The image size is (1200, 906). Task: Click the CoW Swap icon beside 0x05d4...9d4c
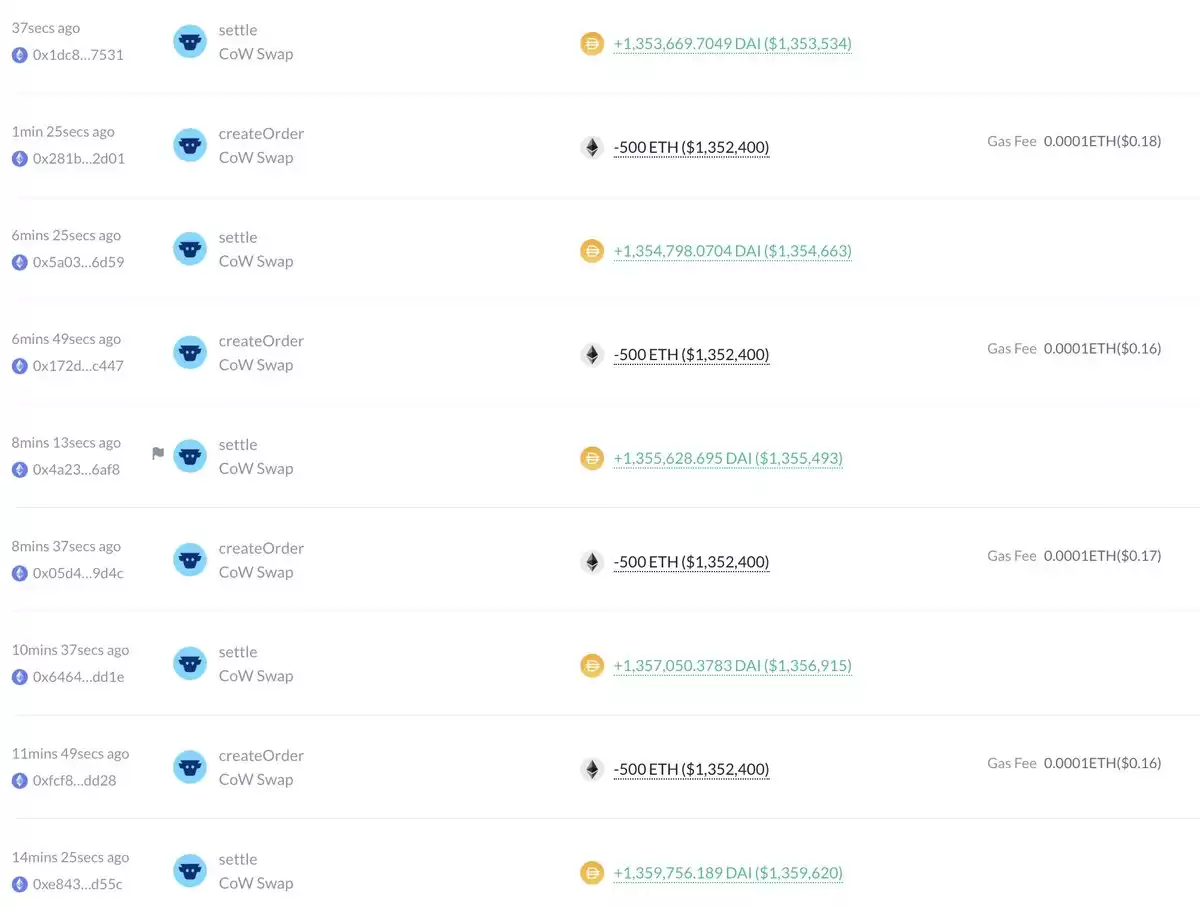tap(190, 560)
